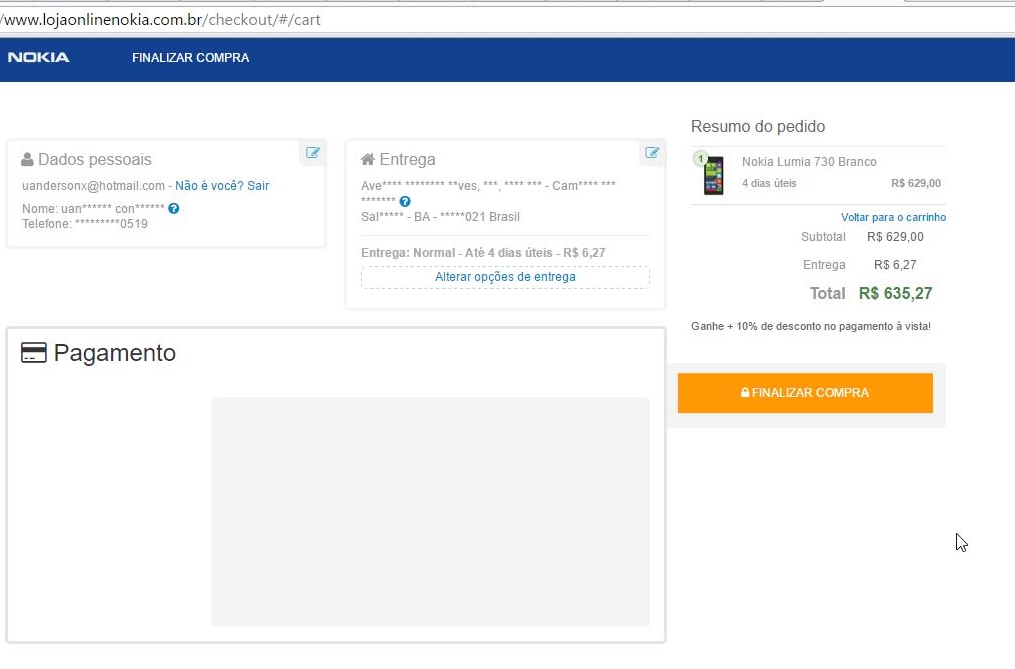Click the Nokia logo in header

(38, 58)
